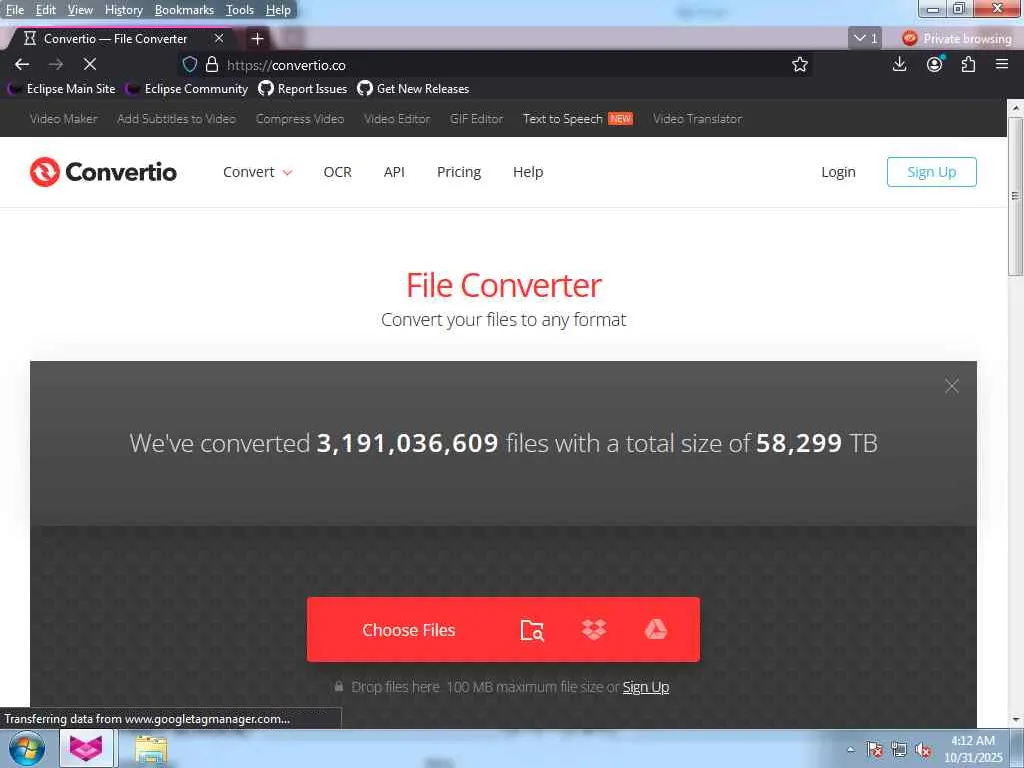Open Add Subtitles to Video link
Screen dimensions: 1024x768
click(176, 119)
